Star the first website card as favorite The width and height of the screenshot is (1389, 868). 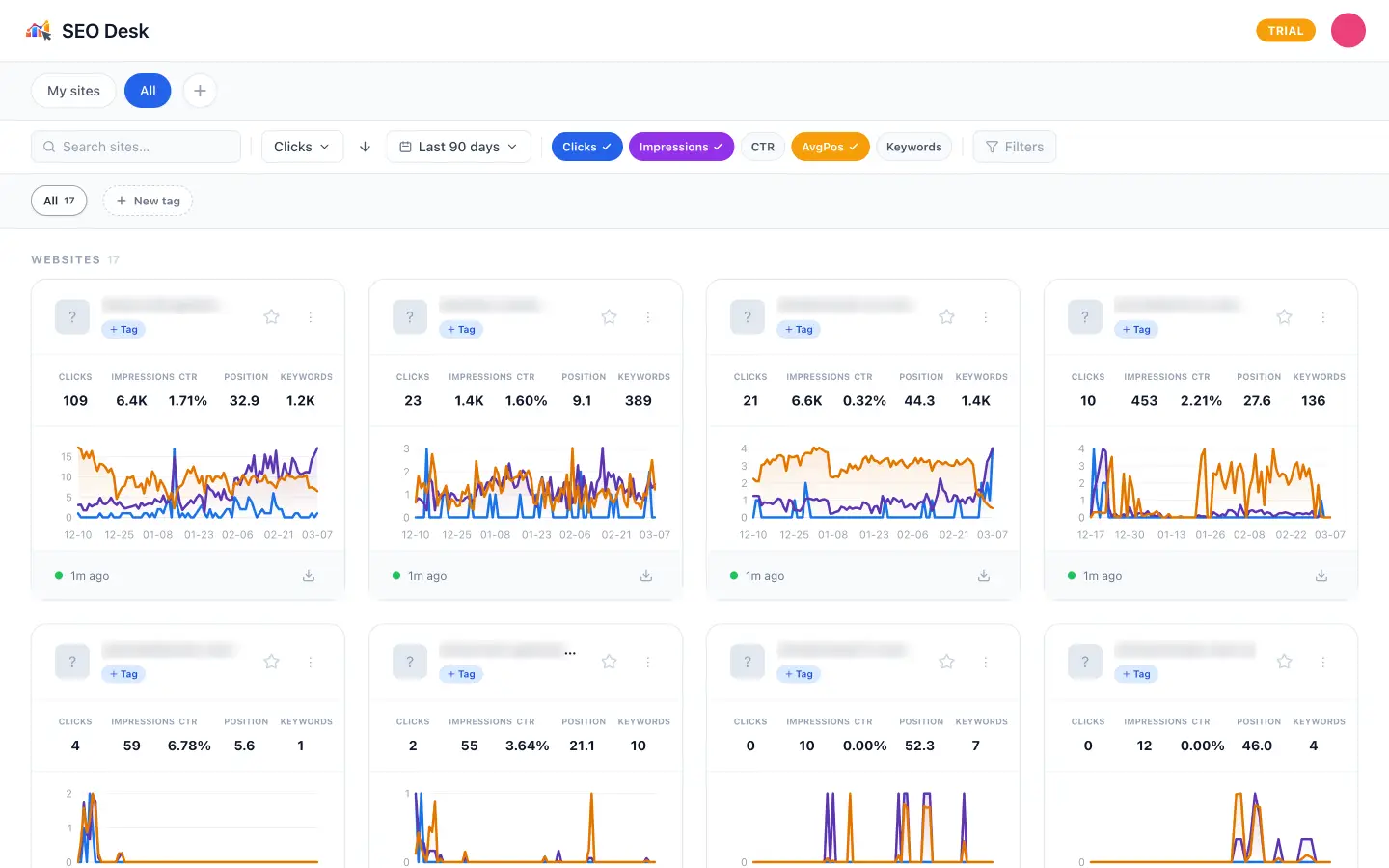tap(271, 316)
